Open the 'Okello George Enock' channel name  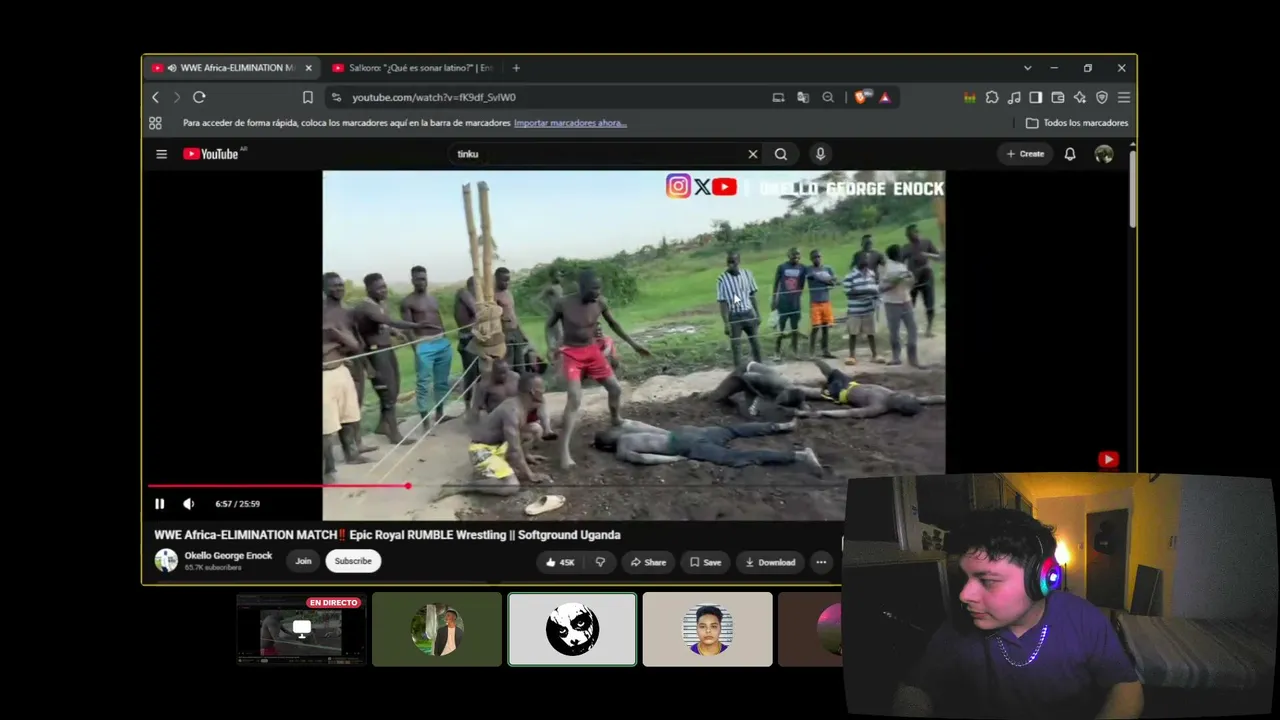tap(228, 556)
